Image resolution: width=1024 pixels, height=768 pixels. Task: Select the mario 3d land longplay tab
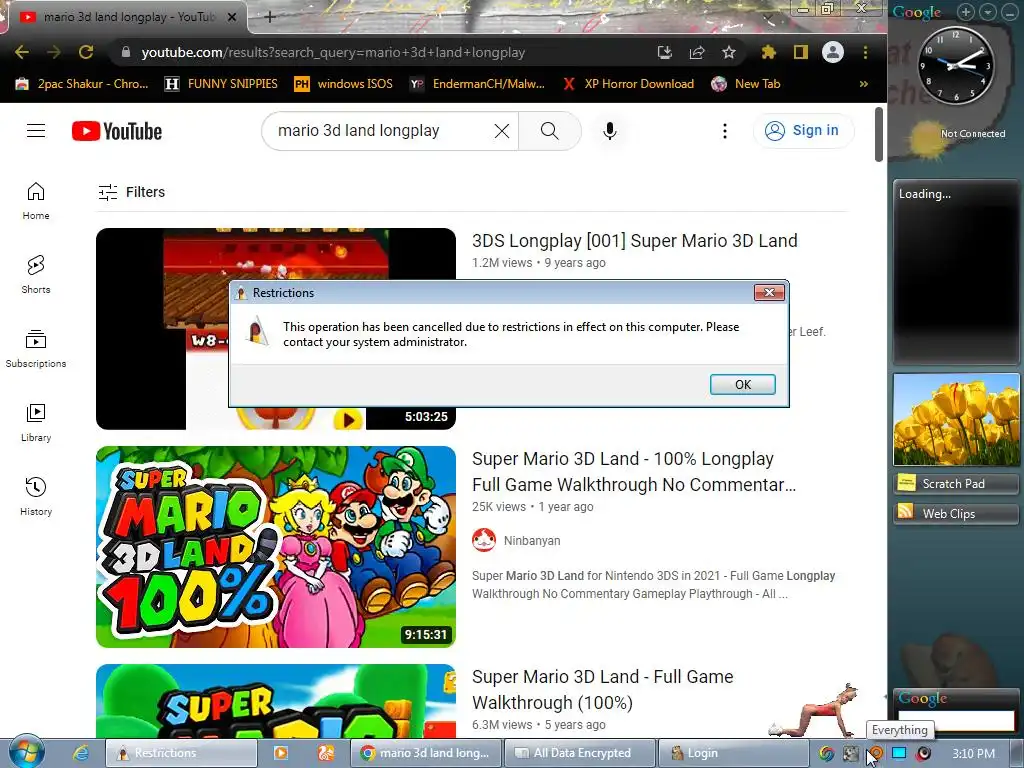click(128, 17)
